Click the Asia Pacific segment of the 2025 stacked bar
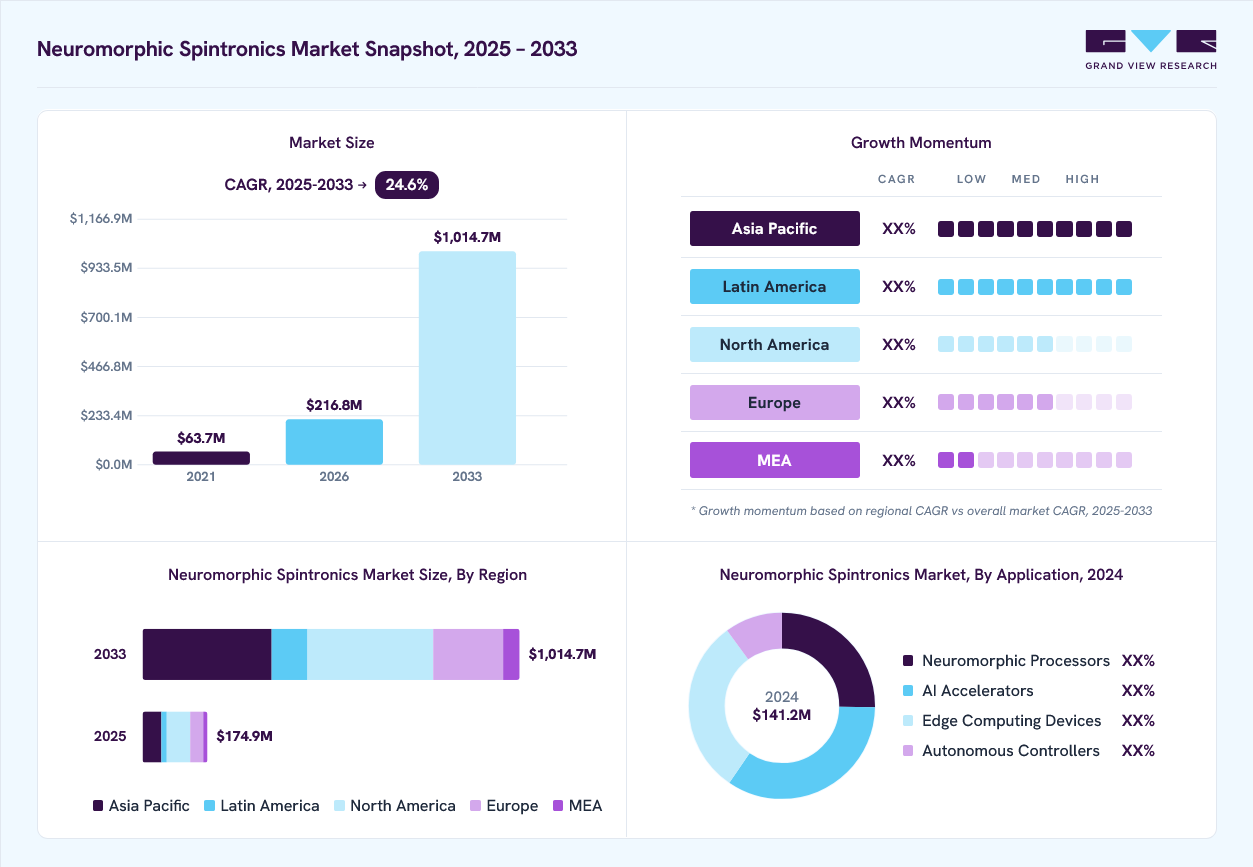Image resolution: width=1253 pixels, height=867 pixels. coord(152,737)
